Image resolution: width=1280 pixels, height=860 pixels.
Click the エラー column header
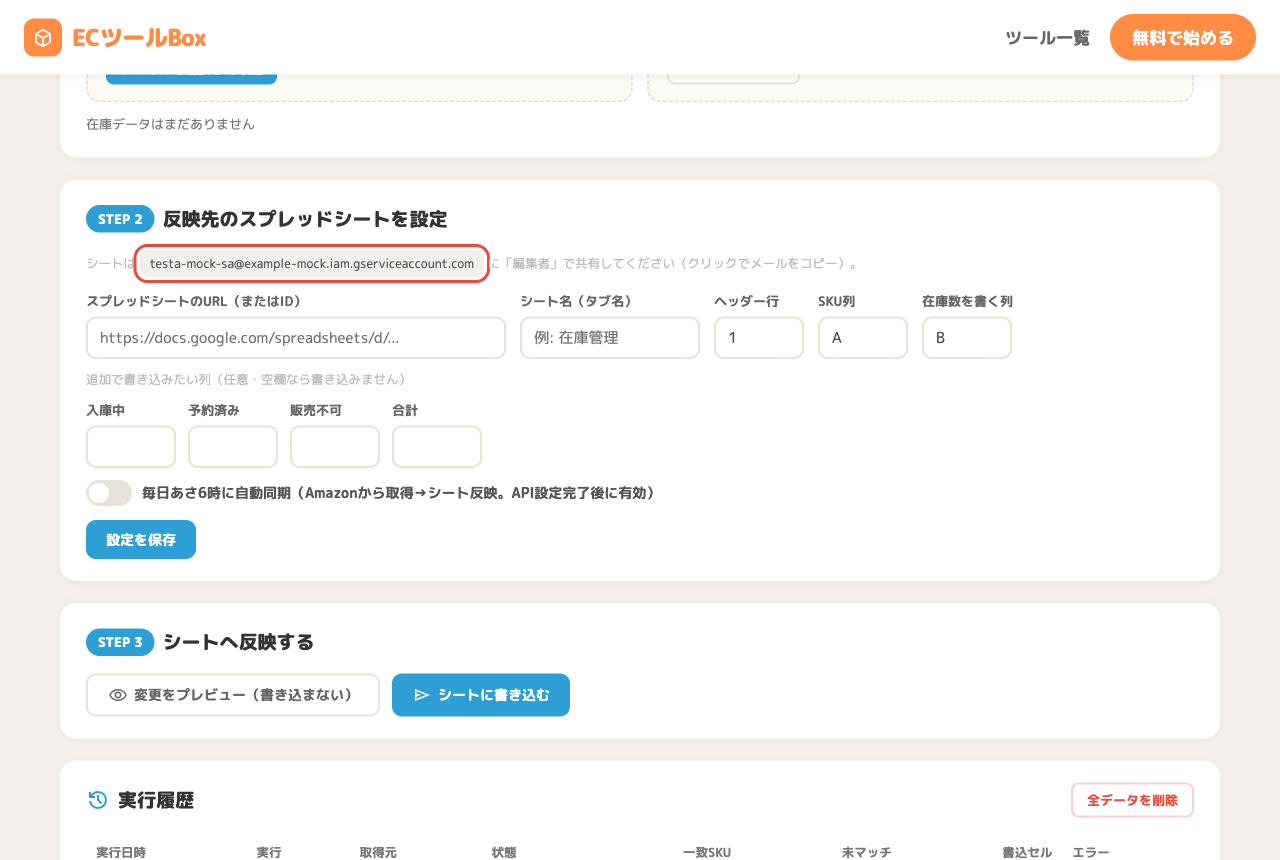point(1091,852)
